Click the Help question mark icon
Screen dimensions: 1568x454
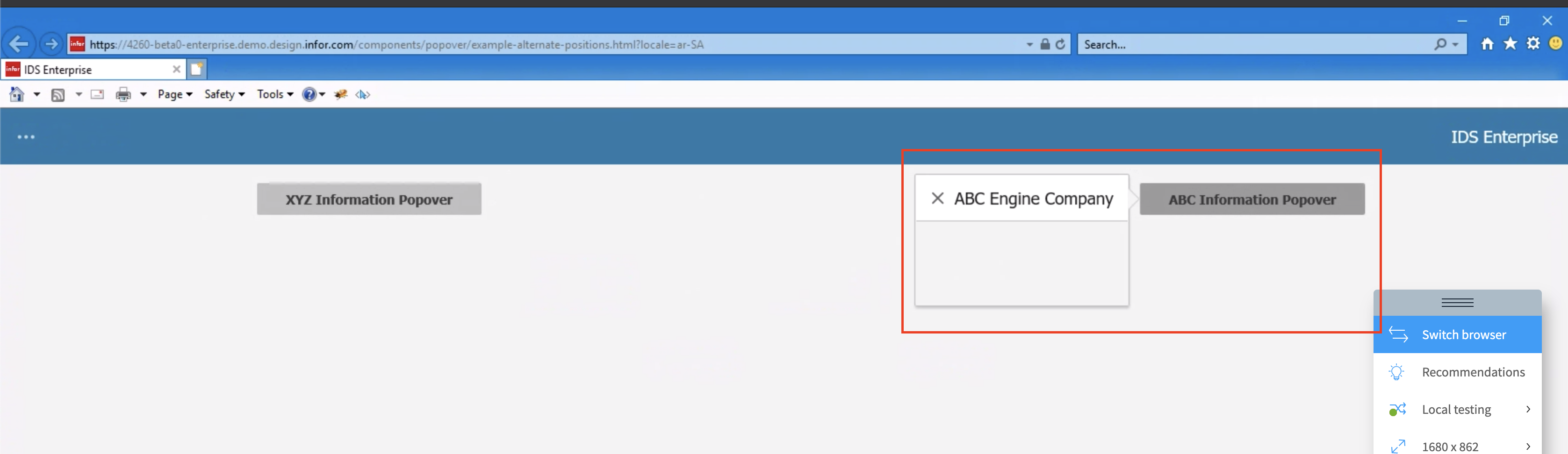tap(309, 94)
